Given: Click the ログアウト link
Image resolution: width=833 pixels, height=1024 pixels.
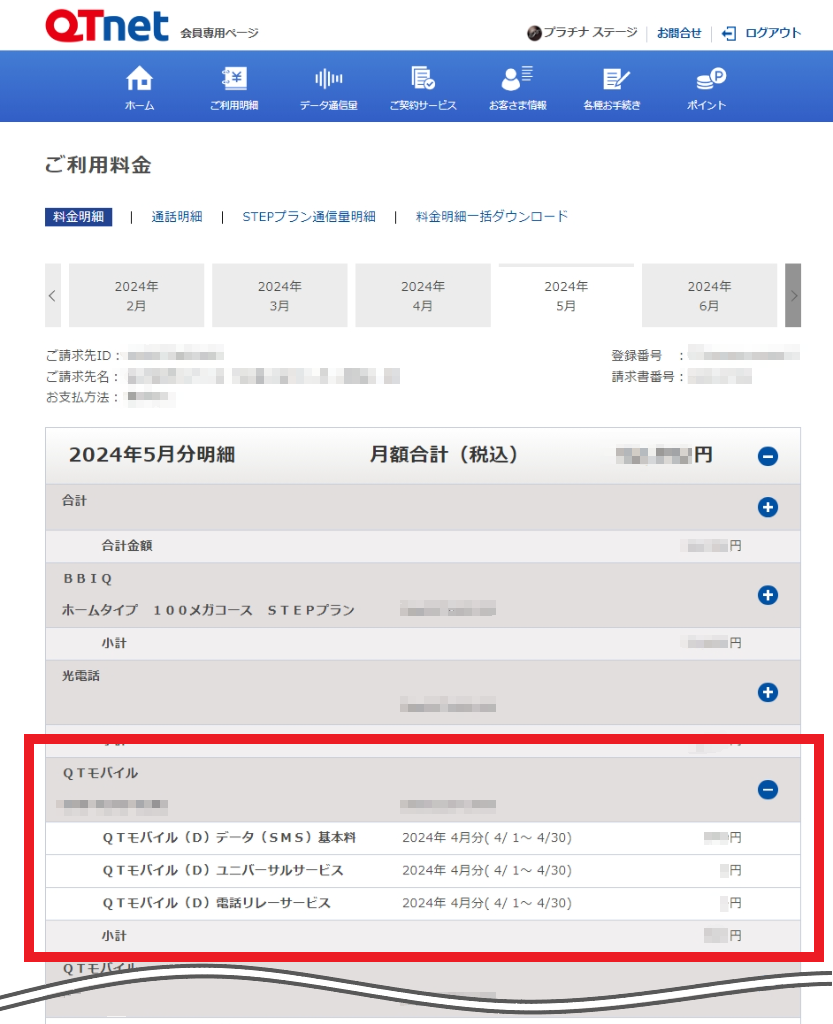Looking at the screenshot, I should [x=773, y=33].
